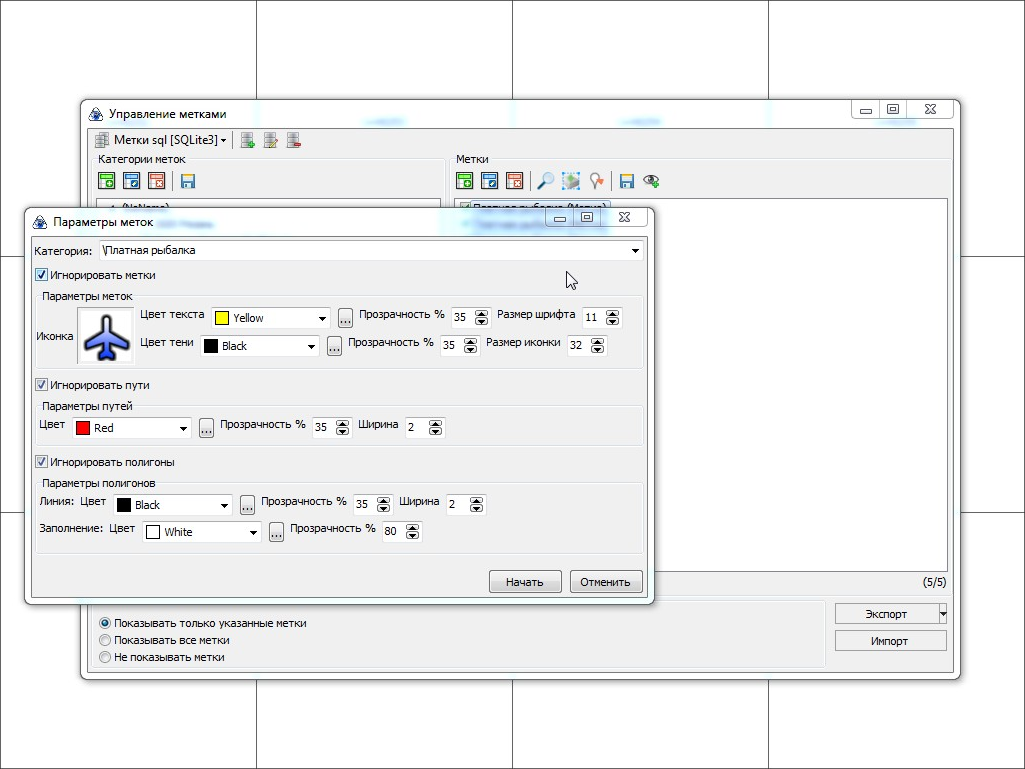Viewport: 1025px width, 769px height.
Task: Expand the Red path color dropdown
Action: (x=183, y=429)
